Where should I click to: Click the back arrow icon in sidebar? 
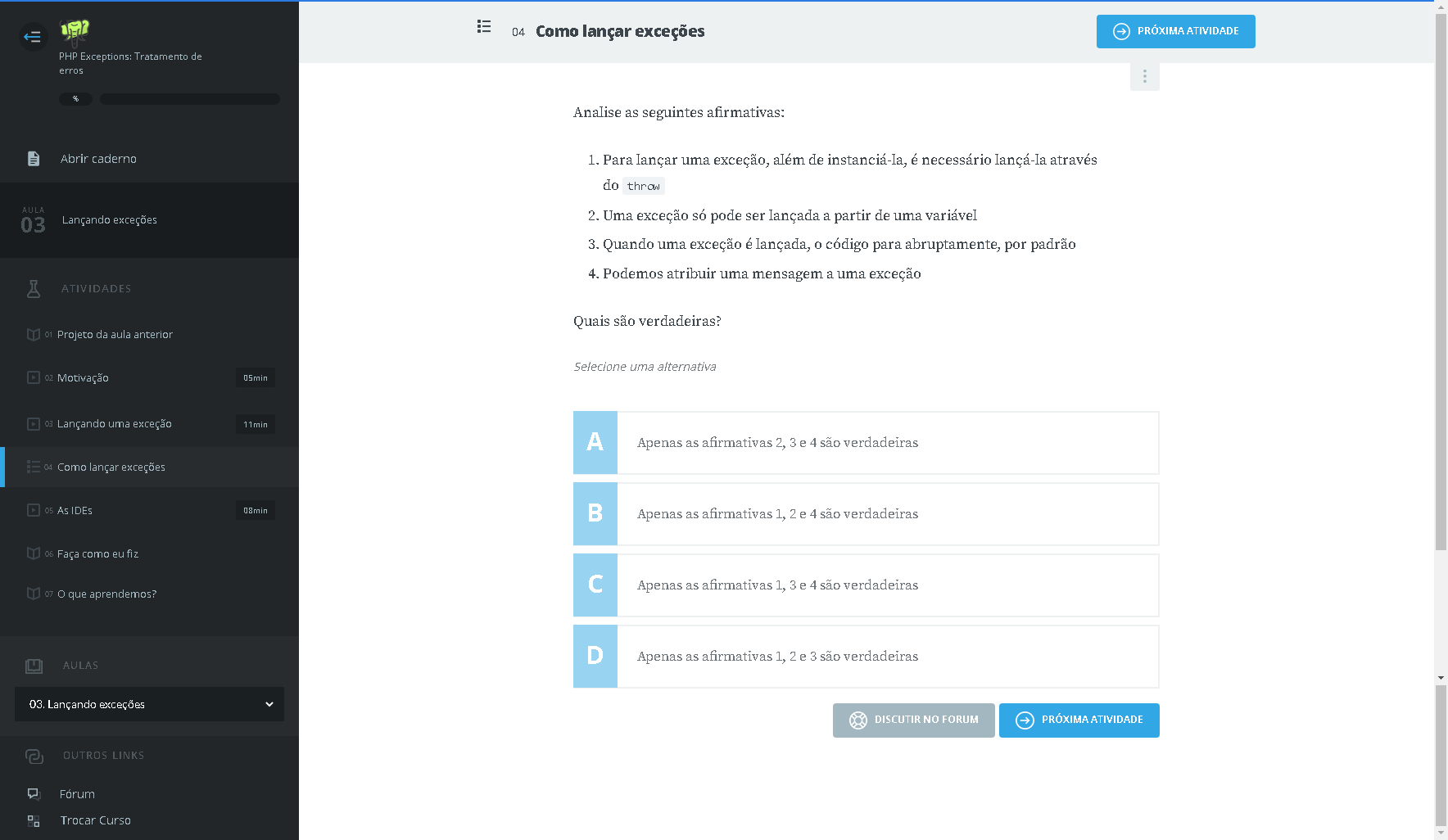(x=33, y=36)
